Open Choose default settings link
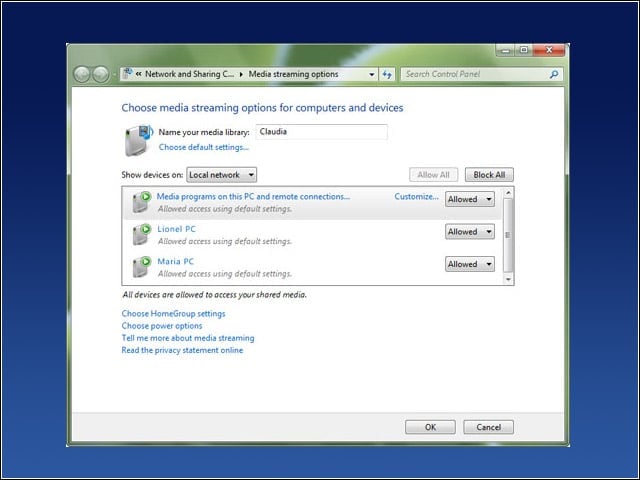The width and height of the screenshot is (640, 480). 204,147
